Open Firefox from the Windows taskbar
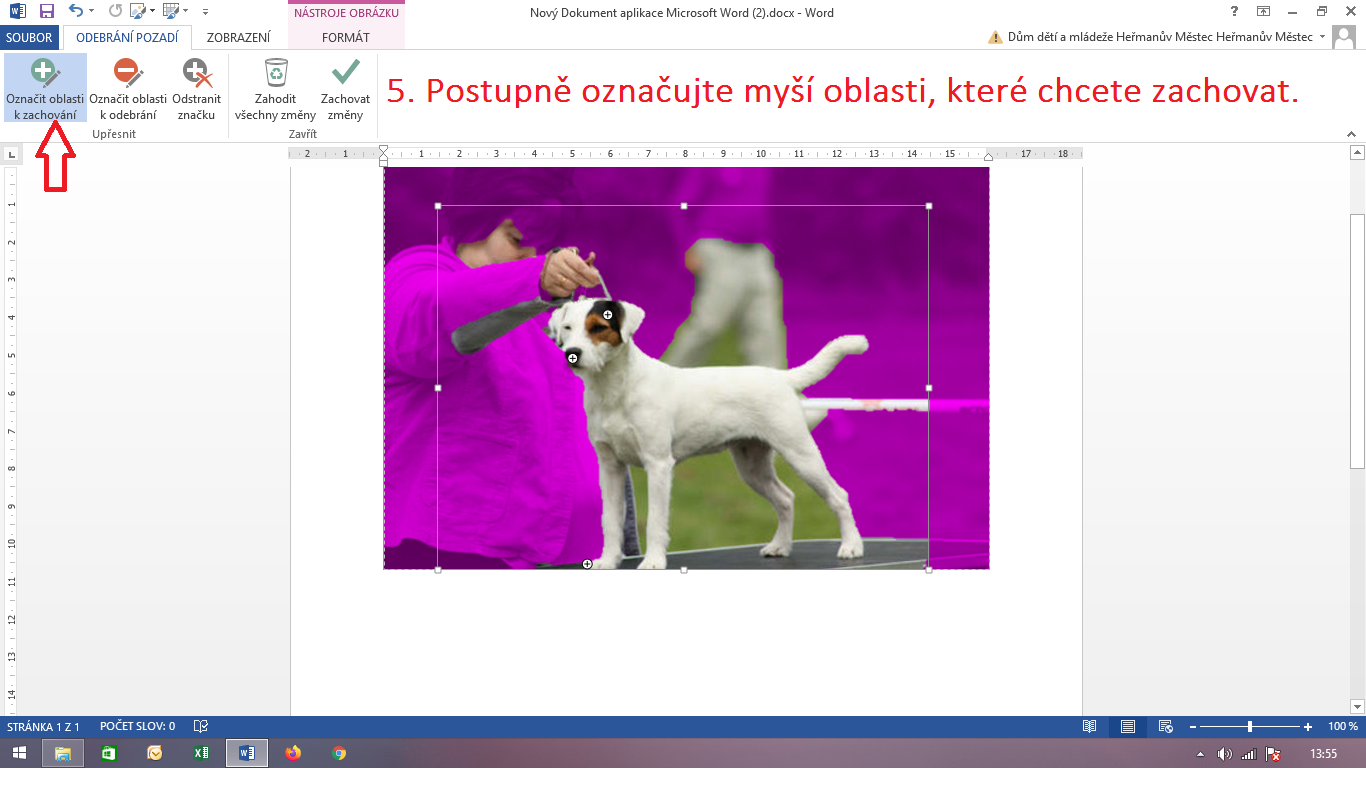The image size is (1366, 800). (x=293, y=753)
